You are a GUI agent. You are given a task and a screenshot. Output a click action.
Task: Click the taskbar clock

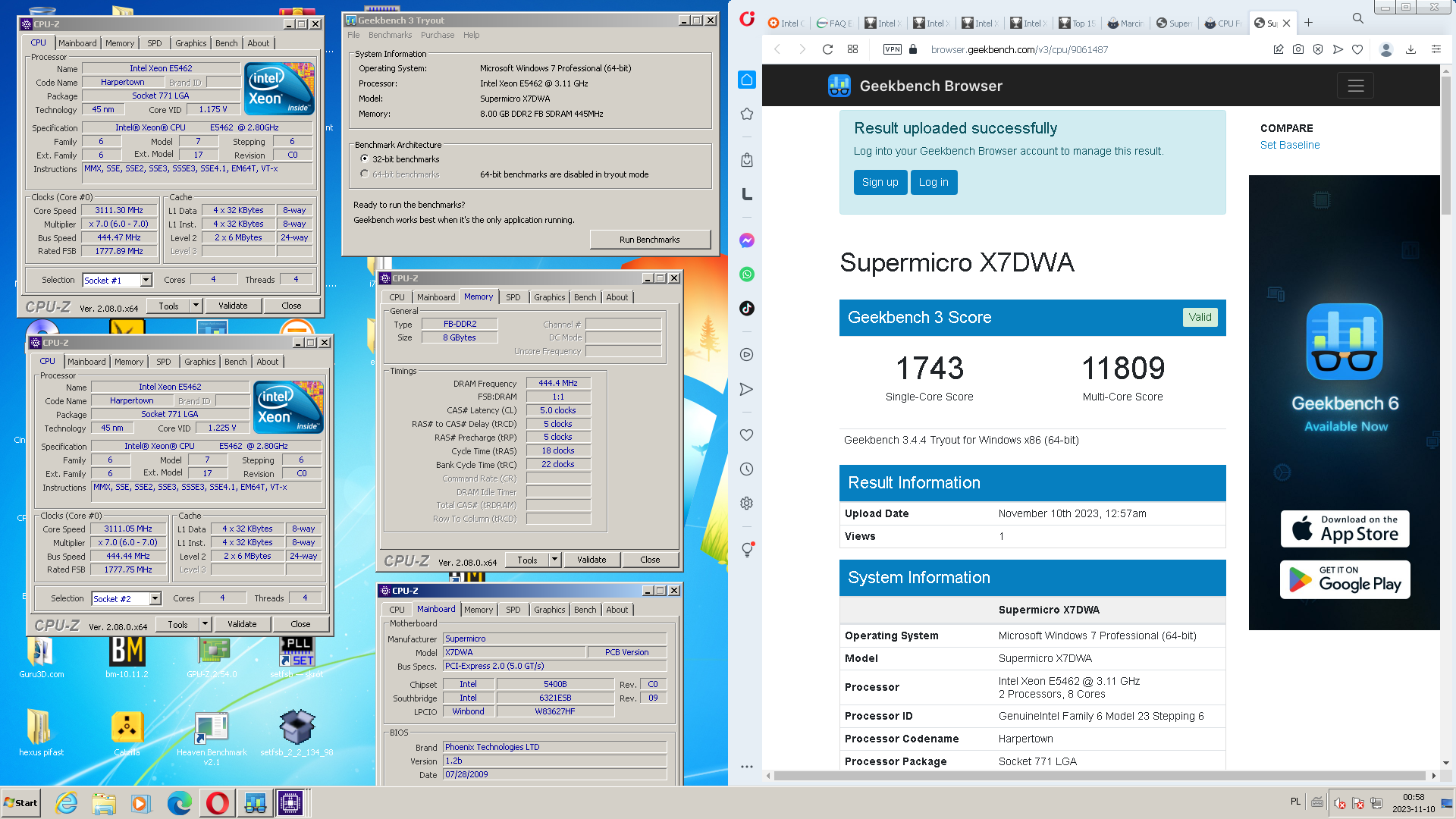pos(1413,803)
